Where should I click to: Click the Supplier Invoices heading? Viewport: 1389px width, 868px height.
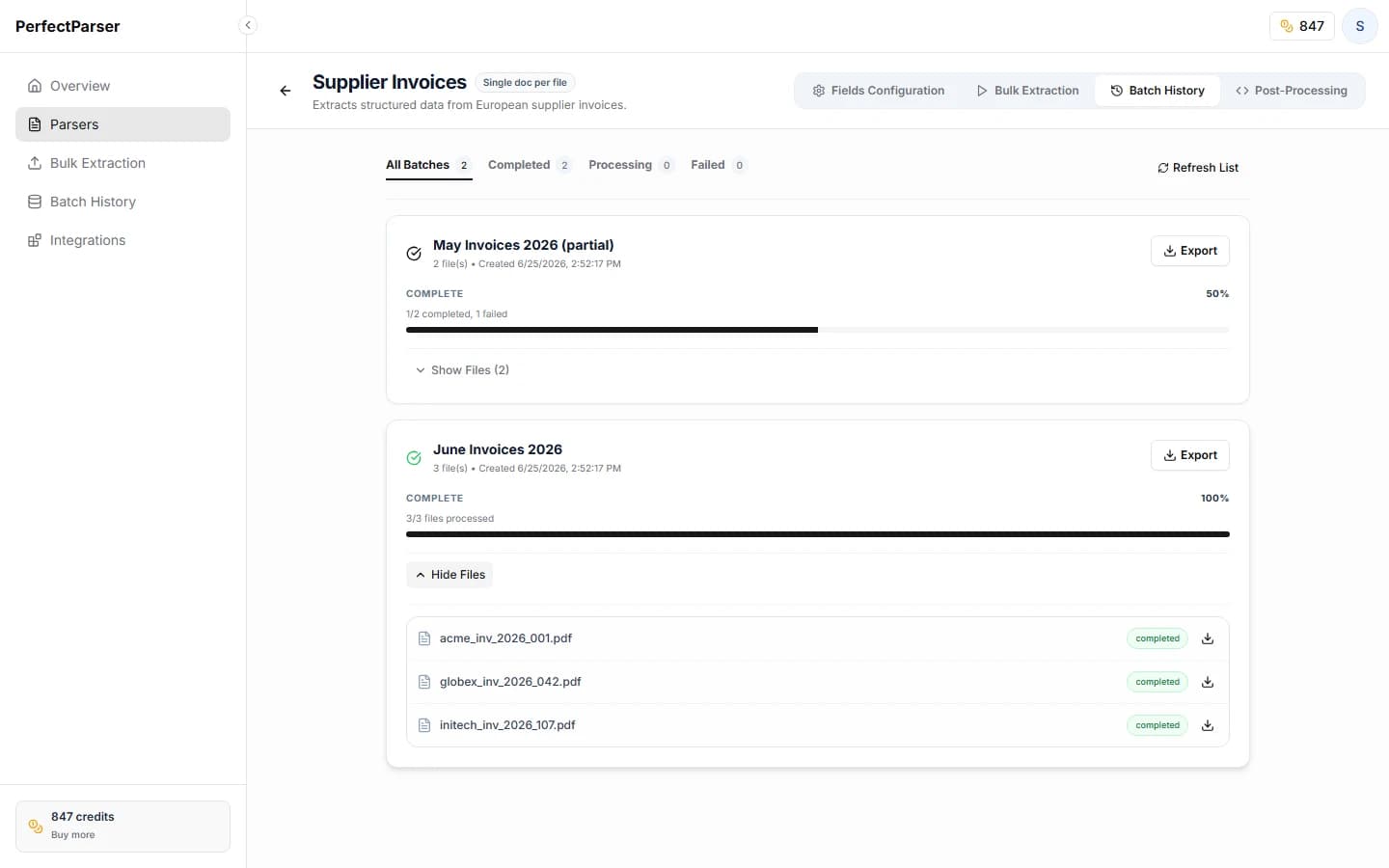click(390, 82)
